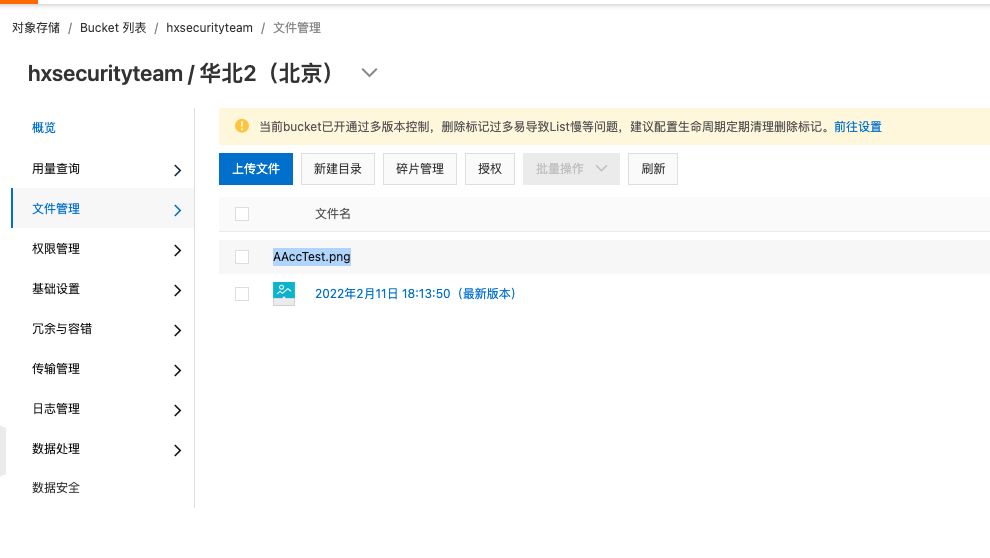Viewport: 990px width, 558px height.
Task: Expand the 权限管理 chevron arrow
Action: click(177, 250)
